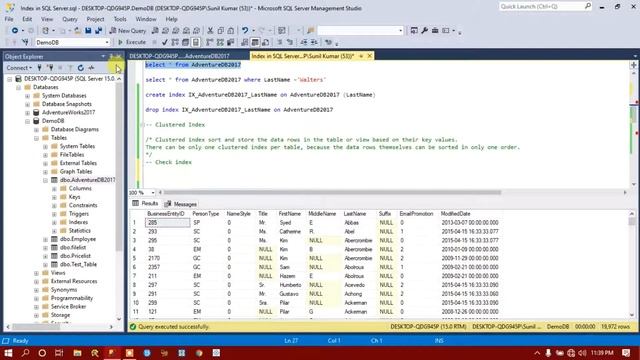The image size is (640, 360).
Task: Click the Parse checkmark icon
Action: point(164,42)
